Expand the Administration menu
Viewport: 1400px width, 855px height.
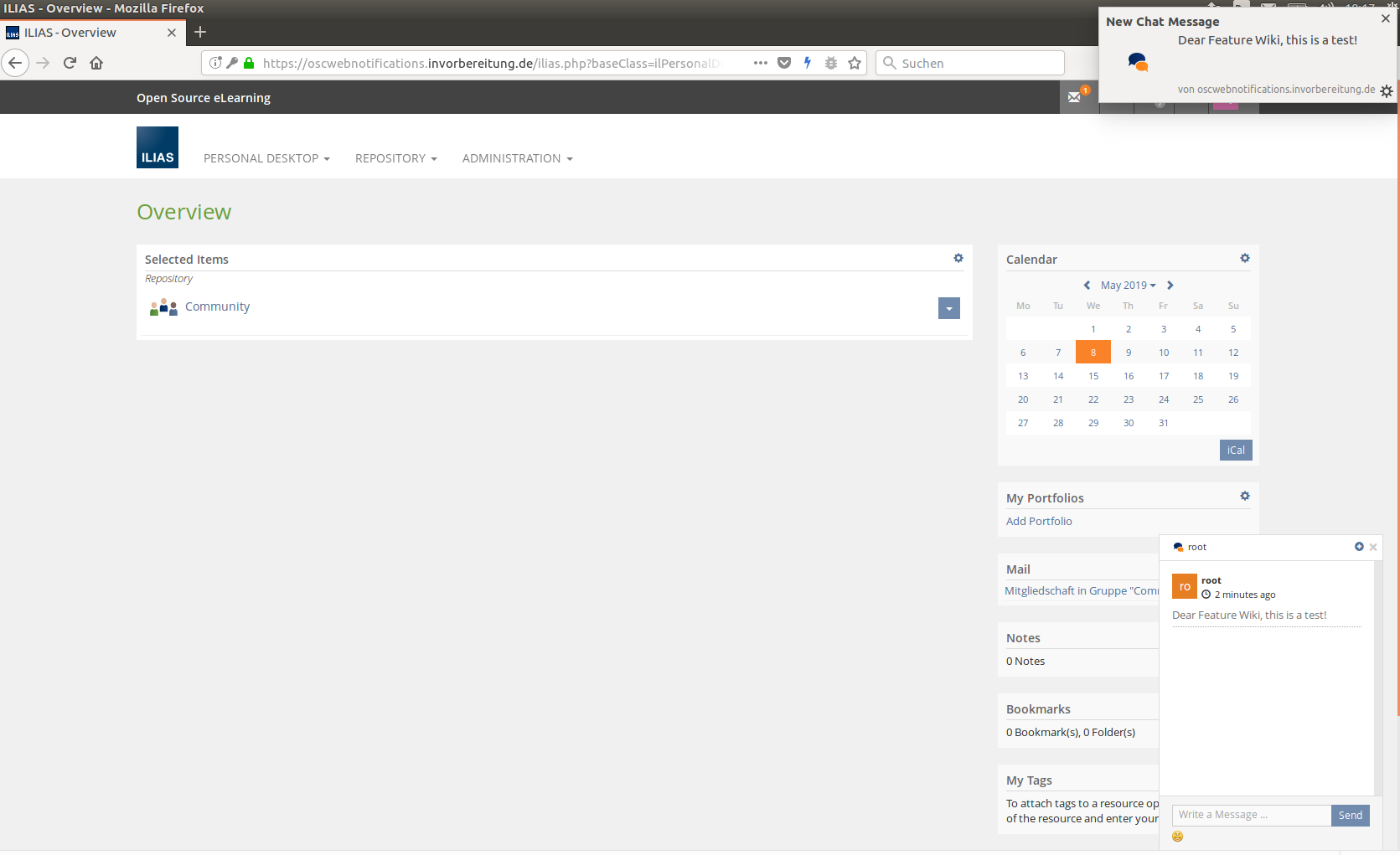click(517, 158)
